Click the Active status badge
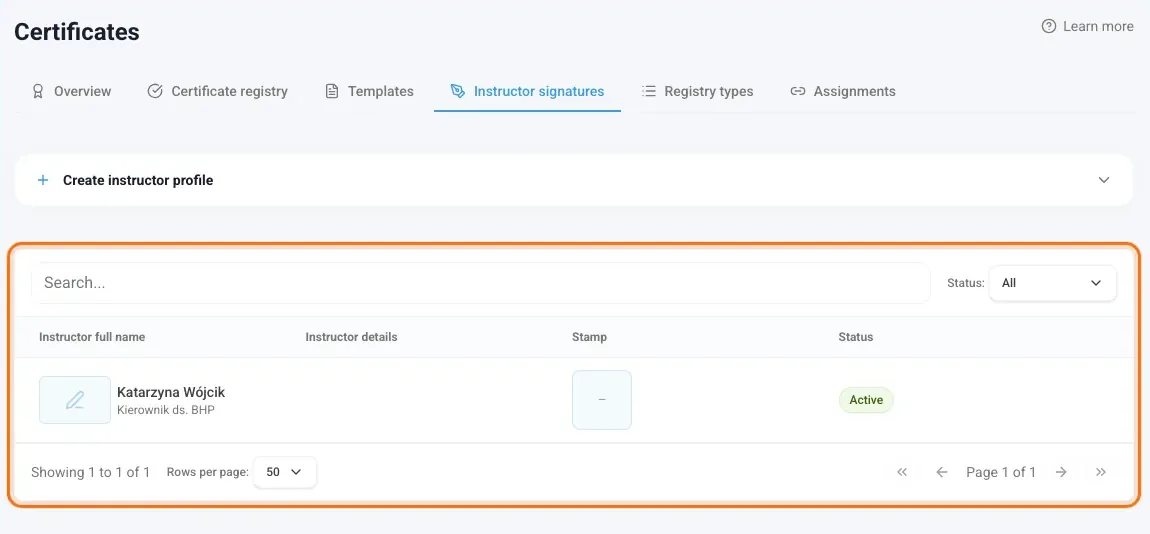The height and width of the screenshot is (534, 1150). point(866,400)
